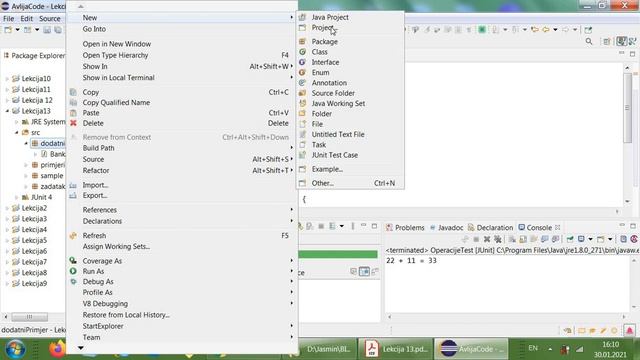
Task: Click the Copy icon in context menu
Action: coord(73,92)
